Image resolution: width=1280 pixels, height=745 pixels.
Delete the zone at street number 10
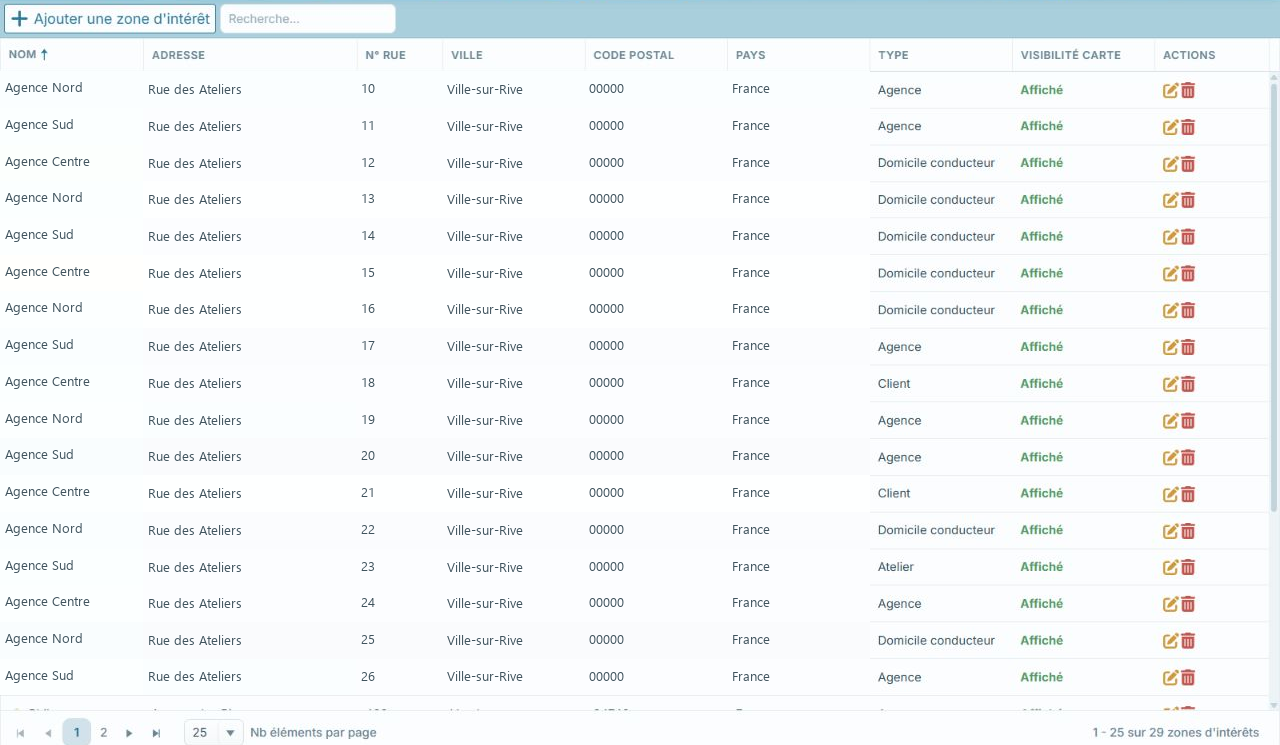tap(1188, 91)
